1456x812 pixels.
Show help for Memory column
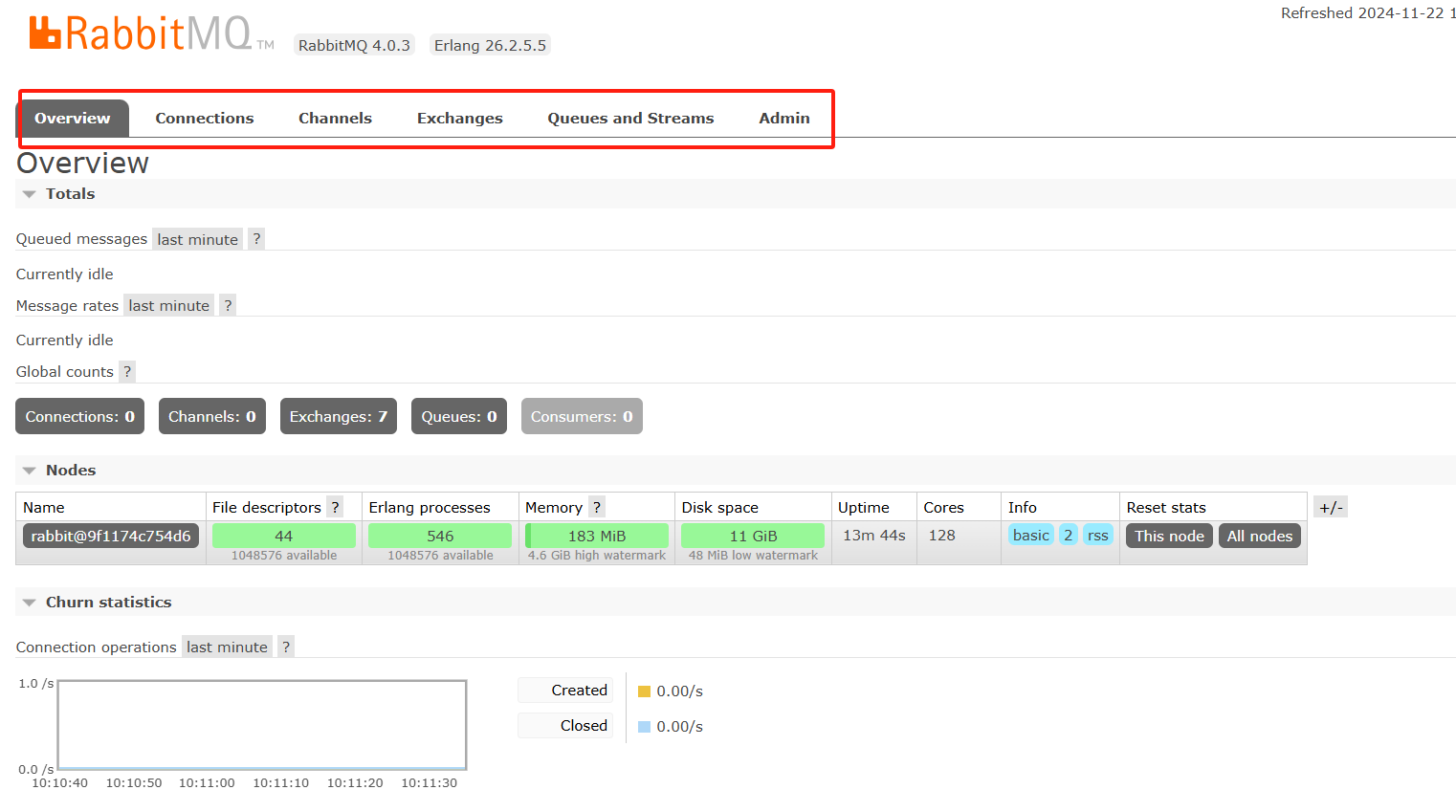pyautogui.click(x=597, y=507)
